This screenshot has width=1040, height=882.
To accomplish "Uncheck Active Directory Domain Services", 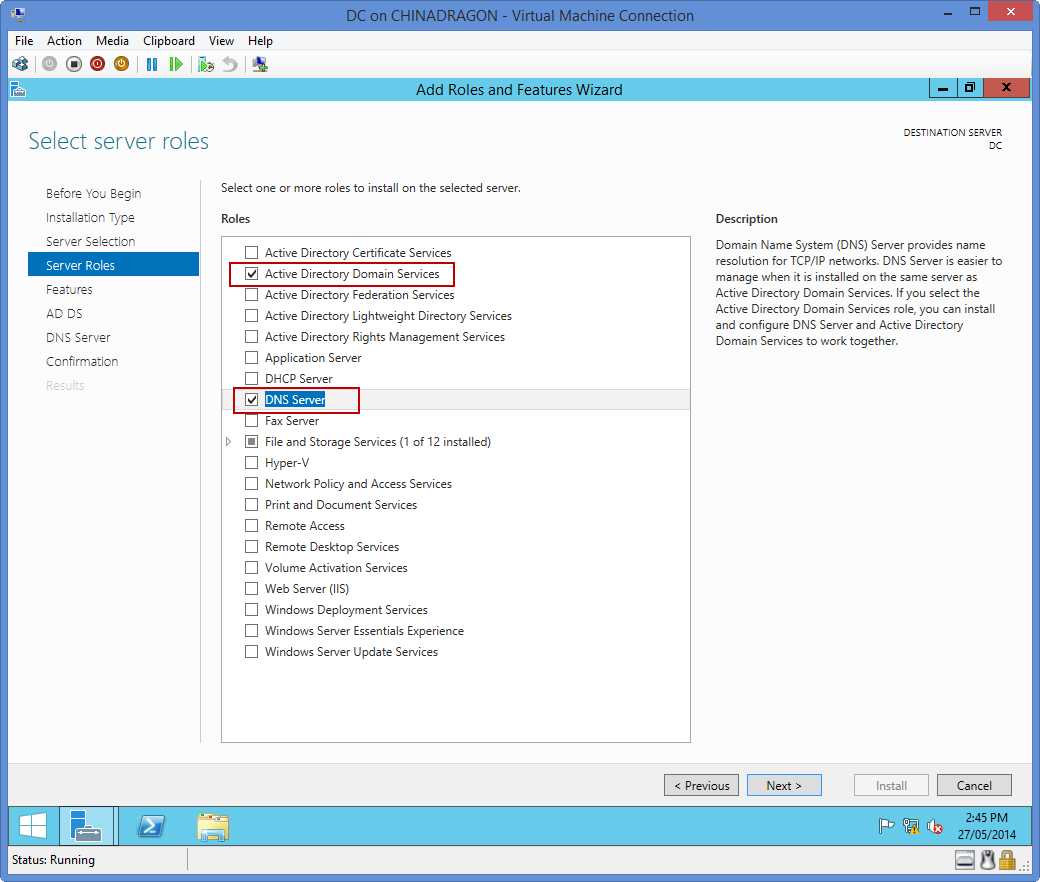I will (x=251, y=273).
